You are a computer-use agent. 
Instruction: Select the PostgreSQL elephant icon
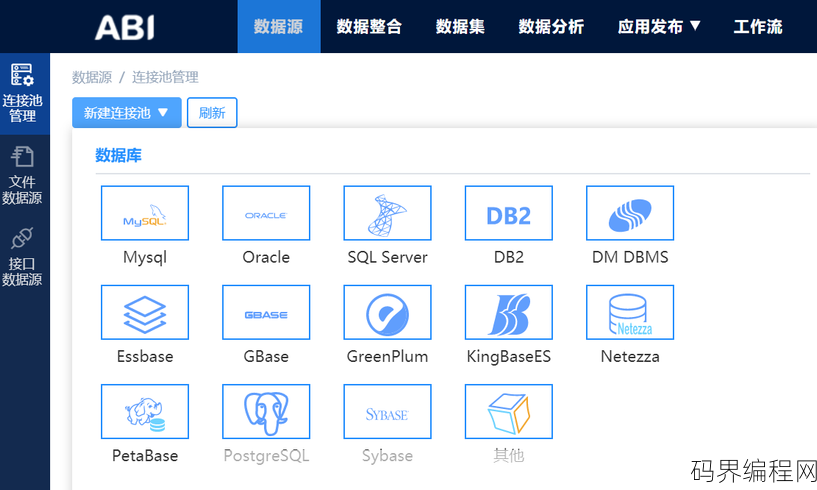pyautogui.click(x=266, y=411)
